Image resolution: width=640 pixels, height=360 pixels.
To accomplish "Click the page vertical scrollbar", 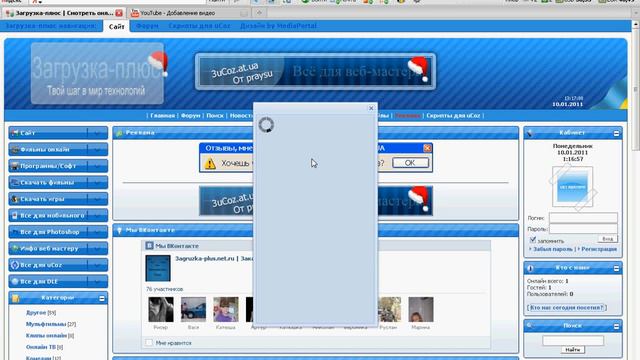I will point(636,90).
